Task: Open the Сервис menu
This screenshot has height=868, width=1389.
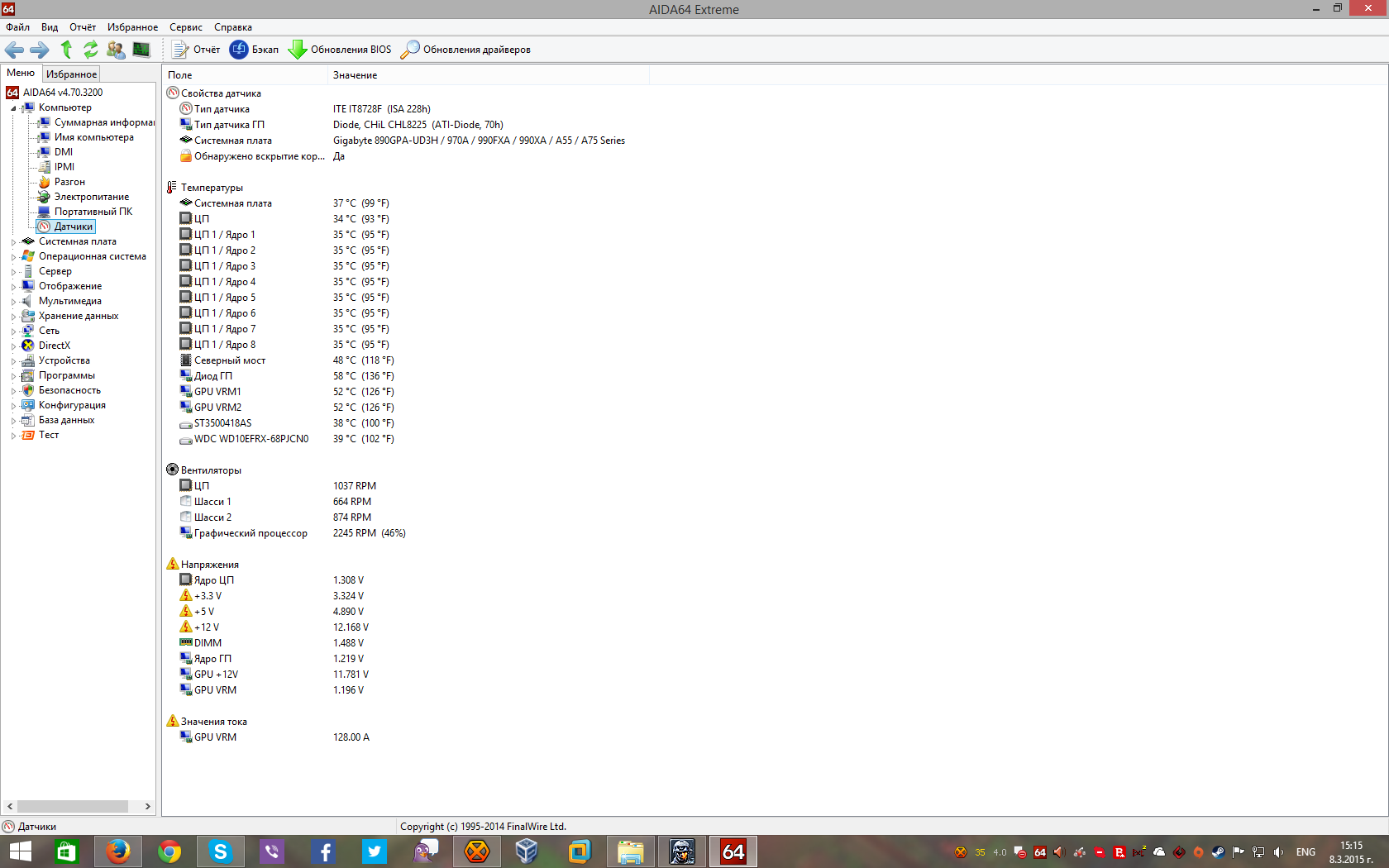Action: pyautogui.click(x=186, y=27)
